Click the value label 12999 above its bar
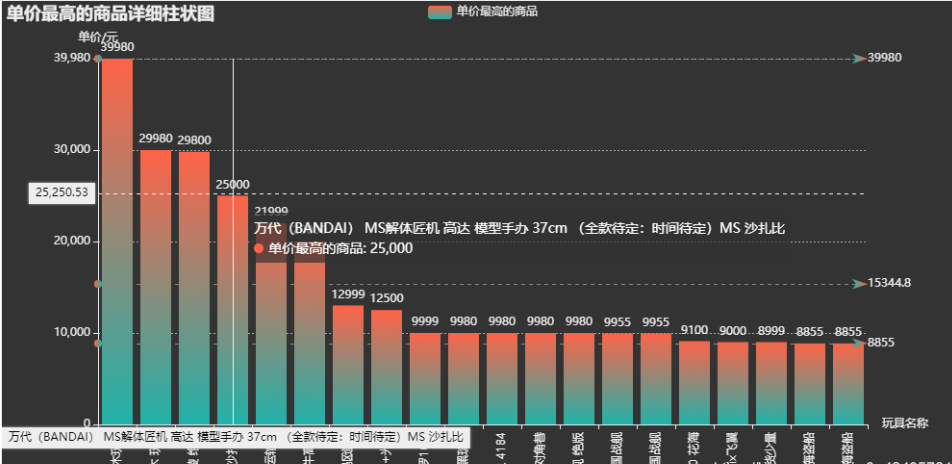Image resolution: width=952 pixels, height=464 pixels. tap(348, 294)
